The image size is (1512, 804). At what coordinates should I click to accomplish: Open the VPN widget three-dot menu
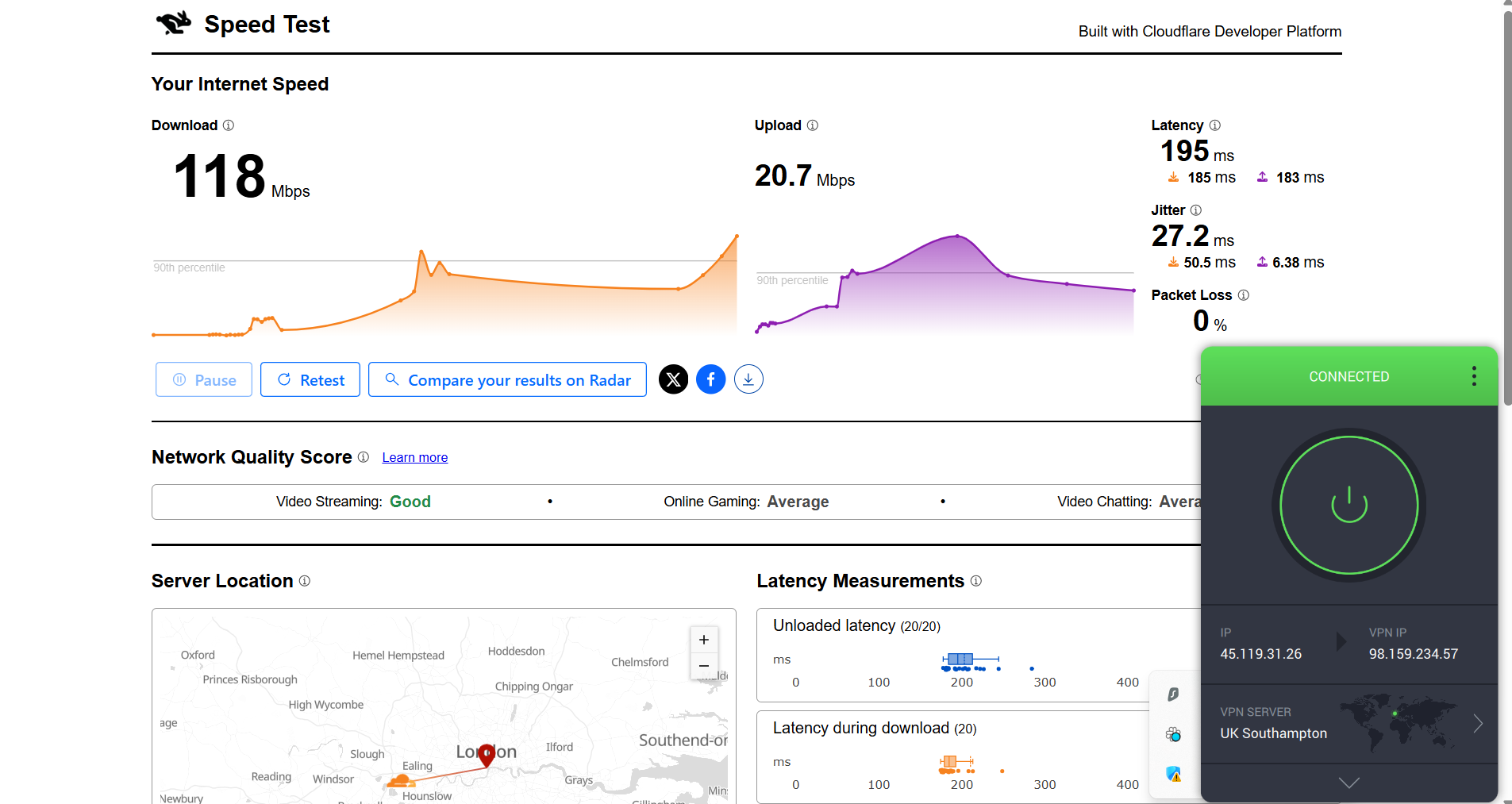point(1474,375)
